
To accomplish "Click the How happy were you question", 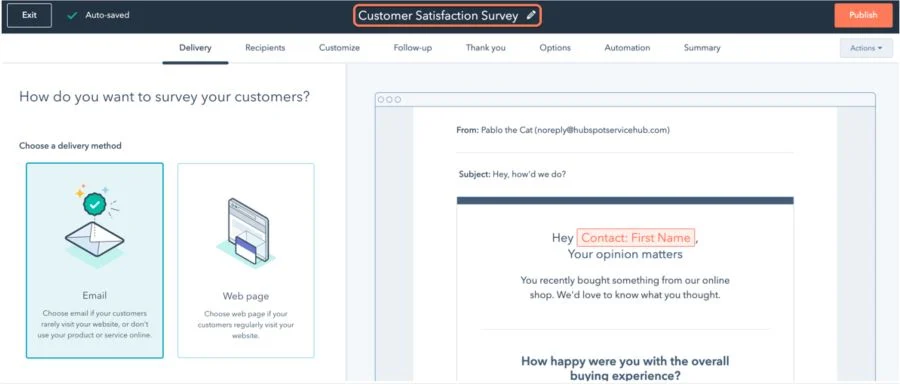I will click(625, 369).
